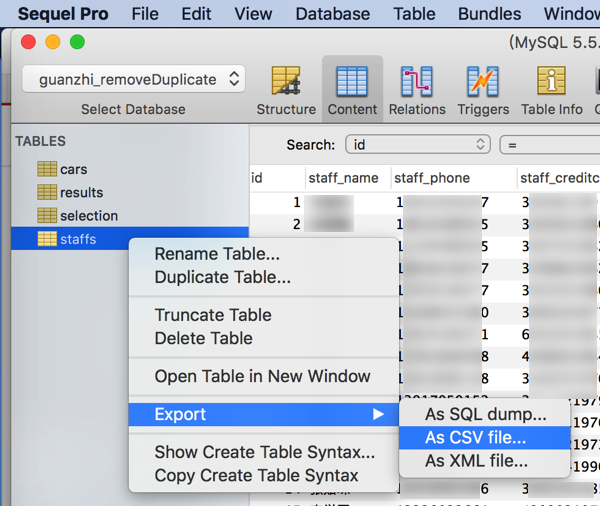Choose Copy Create Table Syntax

click(x=263, y=475)
